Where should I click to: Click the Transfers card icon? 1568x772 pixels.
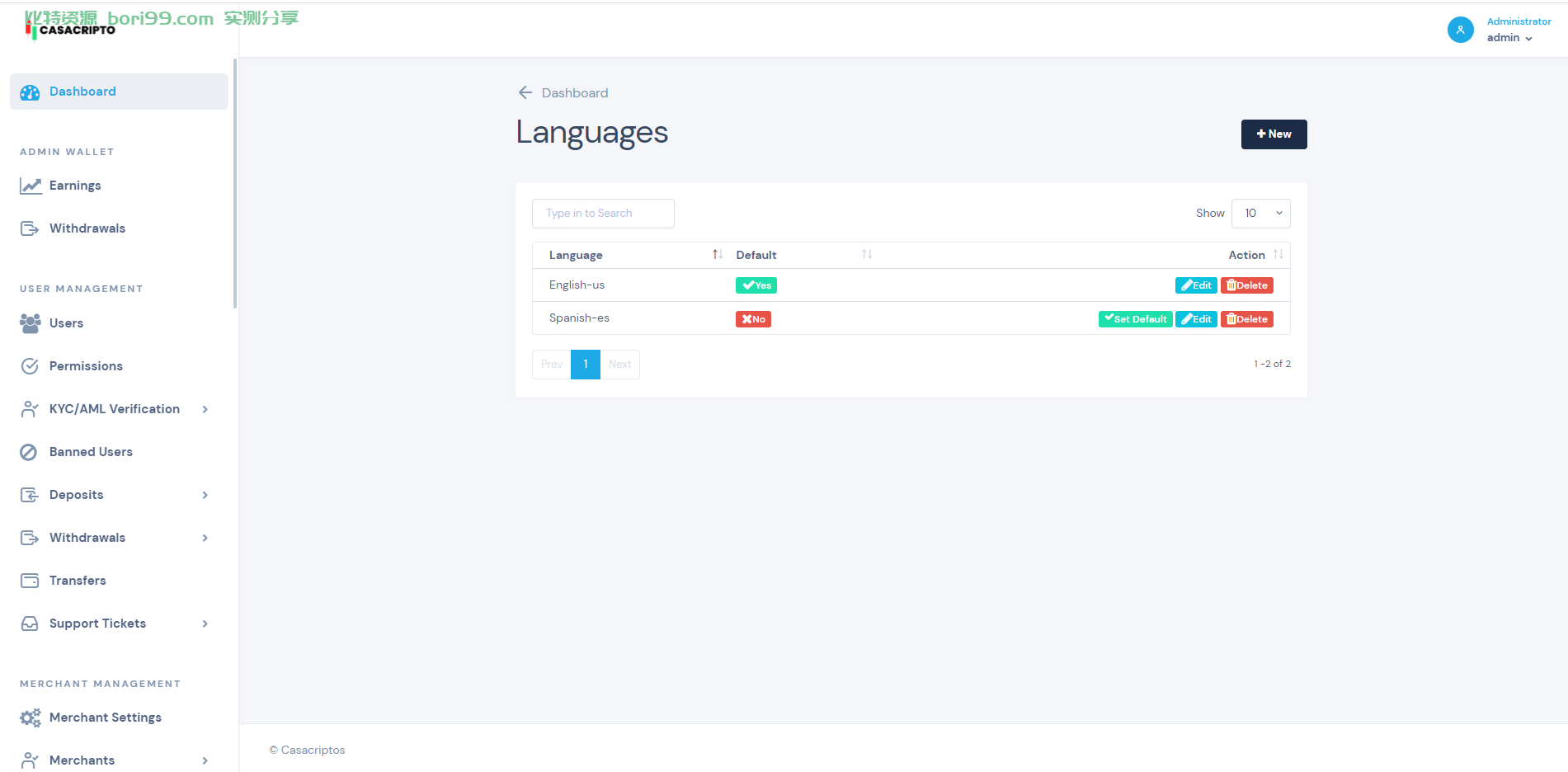(x=30, y=581)
